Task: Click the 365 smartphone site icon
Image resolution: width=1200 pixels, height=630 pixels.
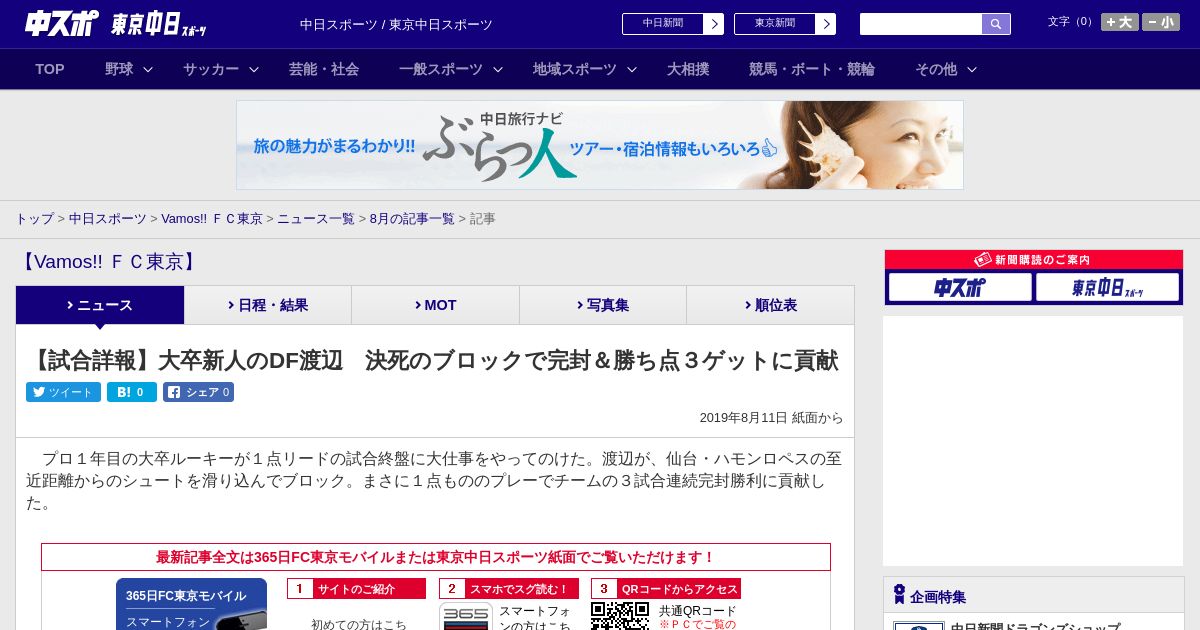Action: (x=466, y=616)
